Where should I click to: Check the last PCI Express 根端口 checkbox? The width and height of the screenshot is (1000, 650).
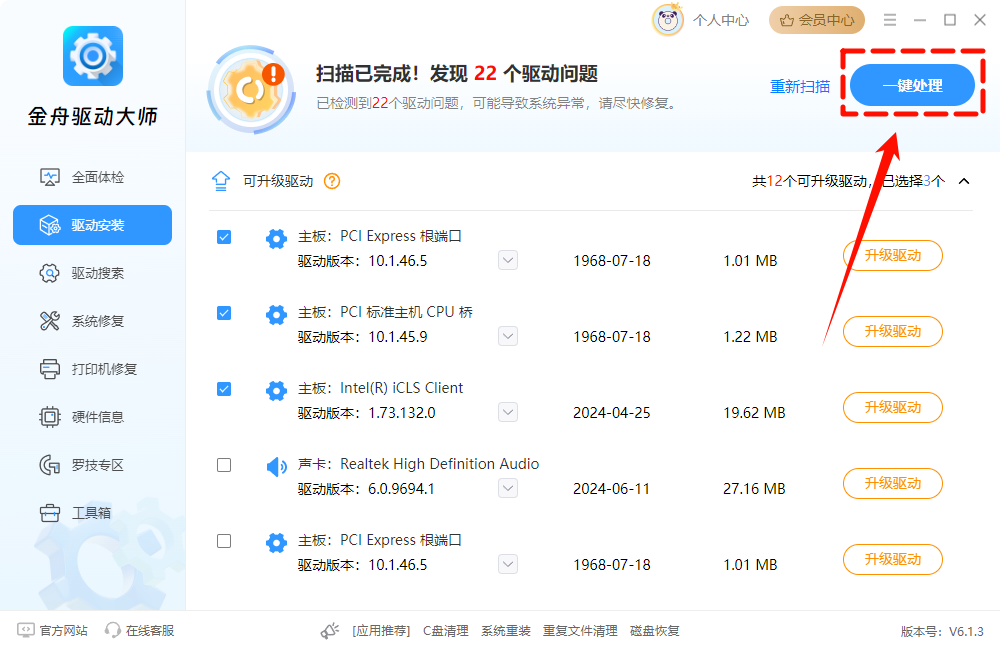(224, 541)
